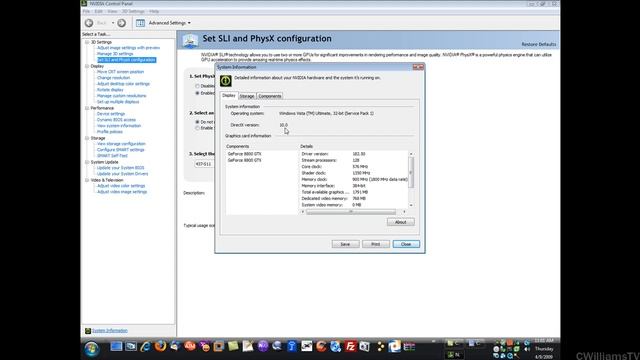The width and height of the screenshot is (640, 360).
Task: Click the Advanced Settings view icon
Action: click(140, 23)
